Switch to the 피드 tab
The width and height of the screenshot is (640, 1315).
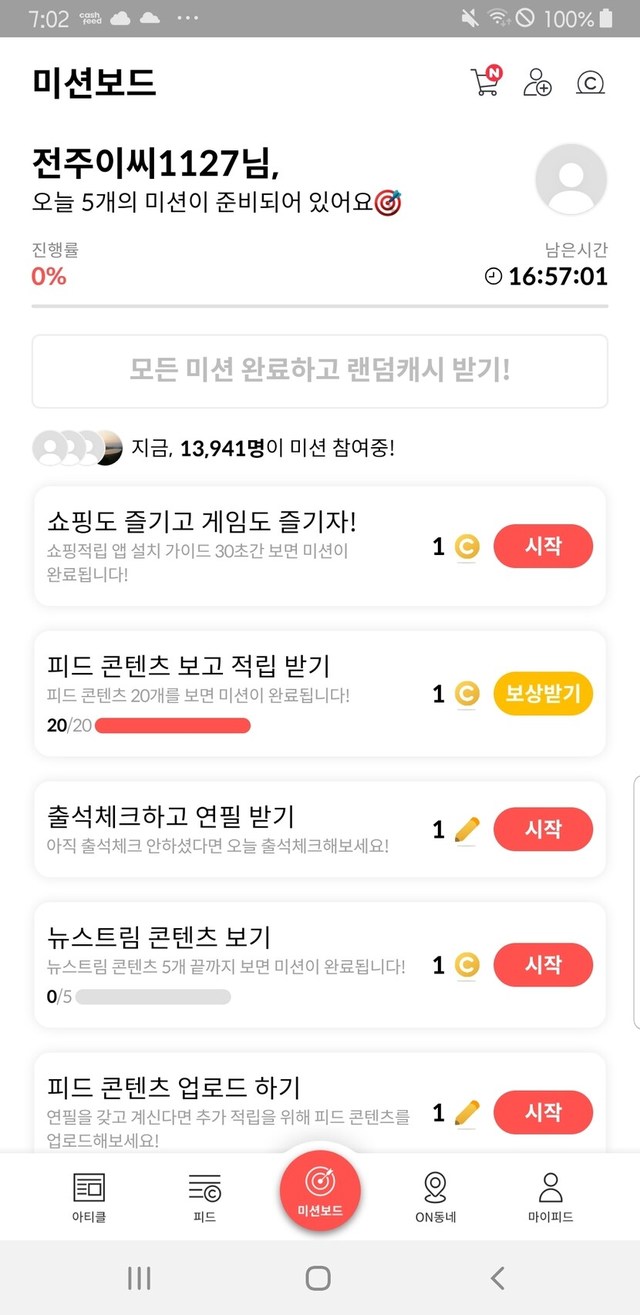[x=204, y=1196]
